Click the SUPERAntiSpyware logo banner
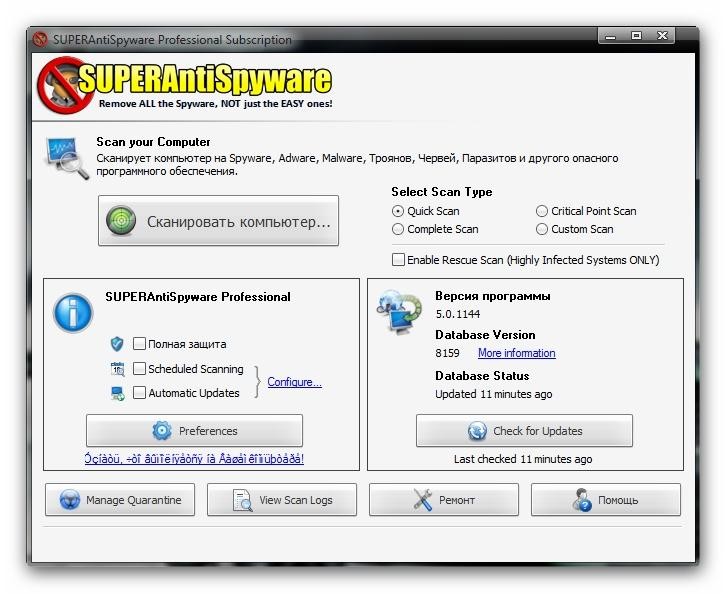 coord(185,86)
